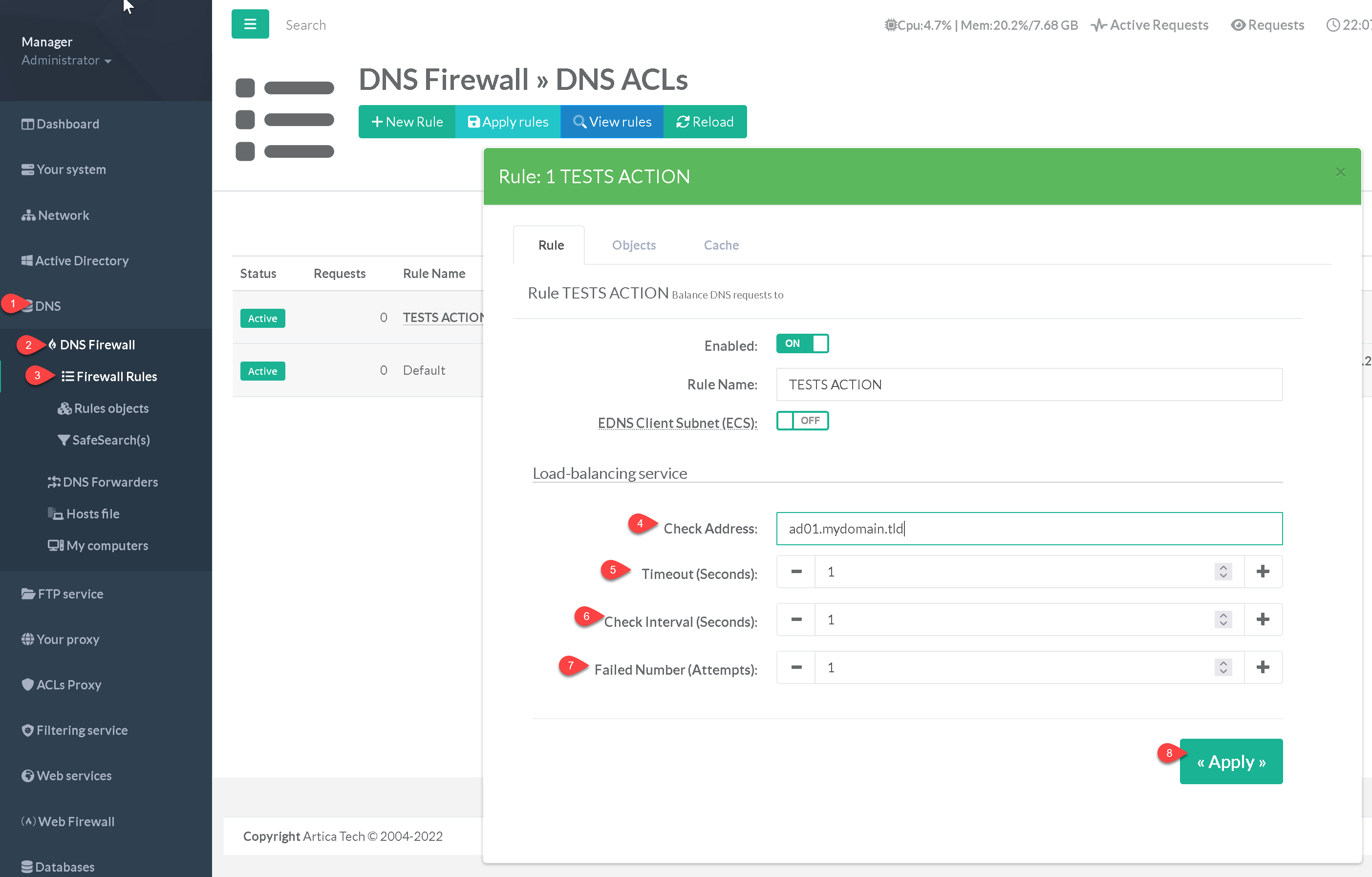The width and height of the screenshot is (1372, 877).
Task: Switch to the Cache tab
Action: tap(721, 245)
